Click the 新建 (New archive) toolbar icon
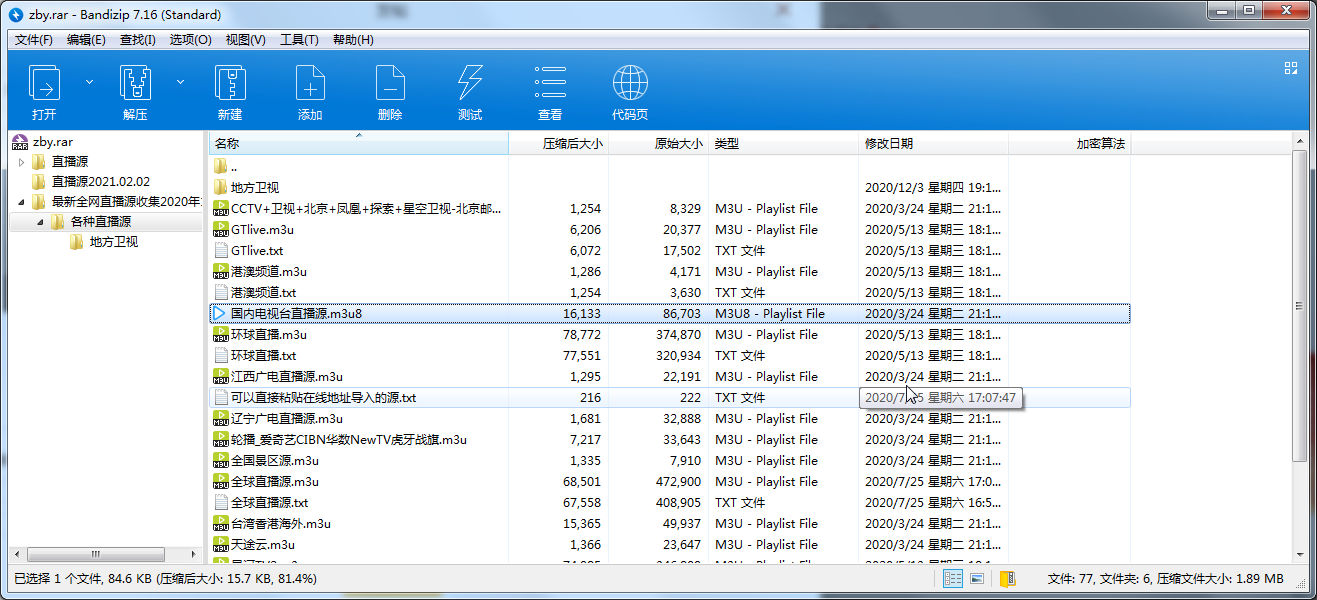The width and height of the screenshot is (1317, 600). tap(230, 83)
